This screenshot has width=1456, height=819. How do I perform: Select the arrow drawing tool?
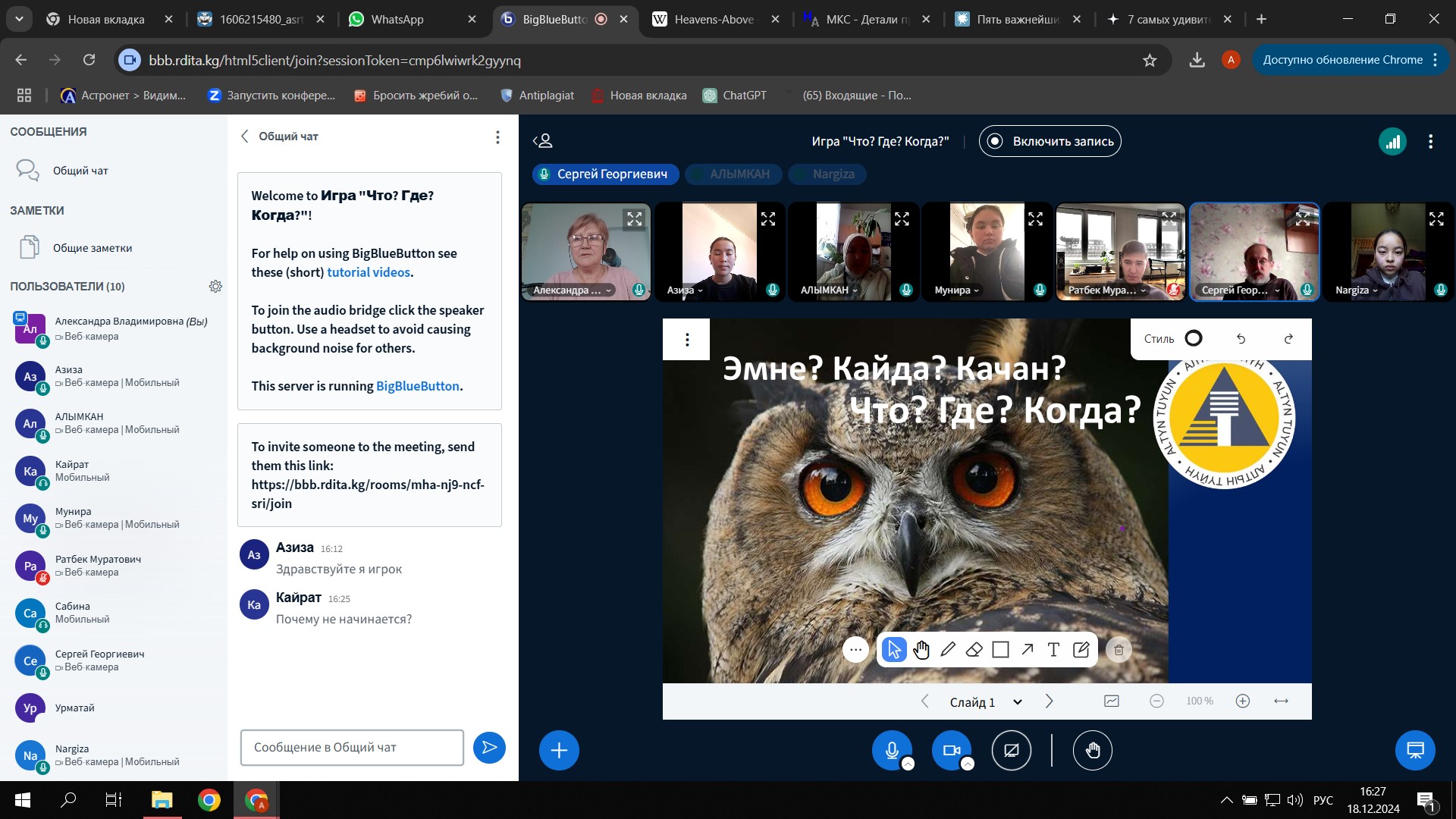click(1027, 650)
